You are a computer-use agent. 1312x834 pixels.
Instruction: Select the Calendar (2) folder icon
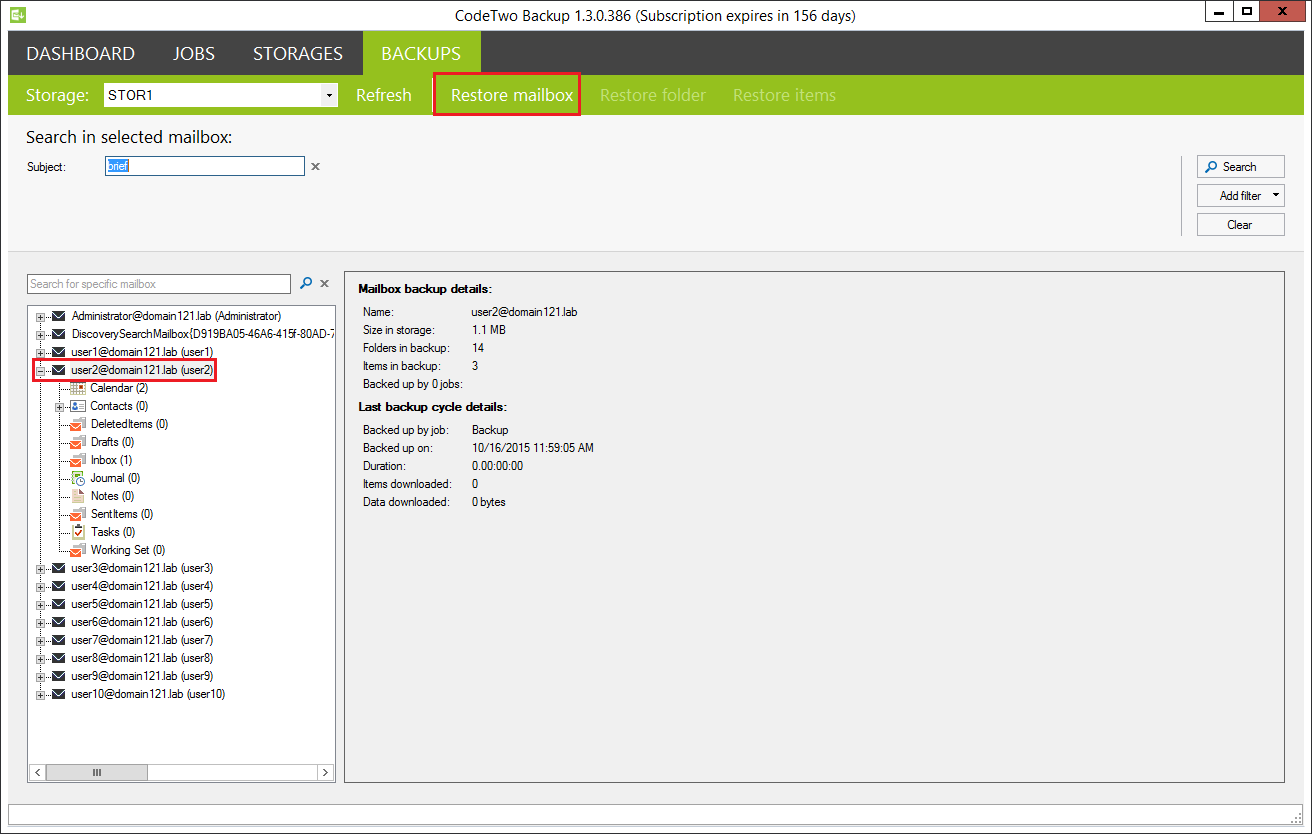[x=78, y=388]
